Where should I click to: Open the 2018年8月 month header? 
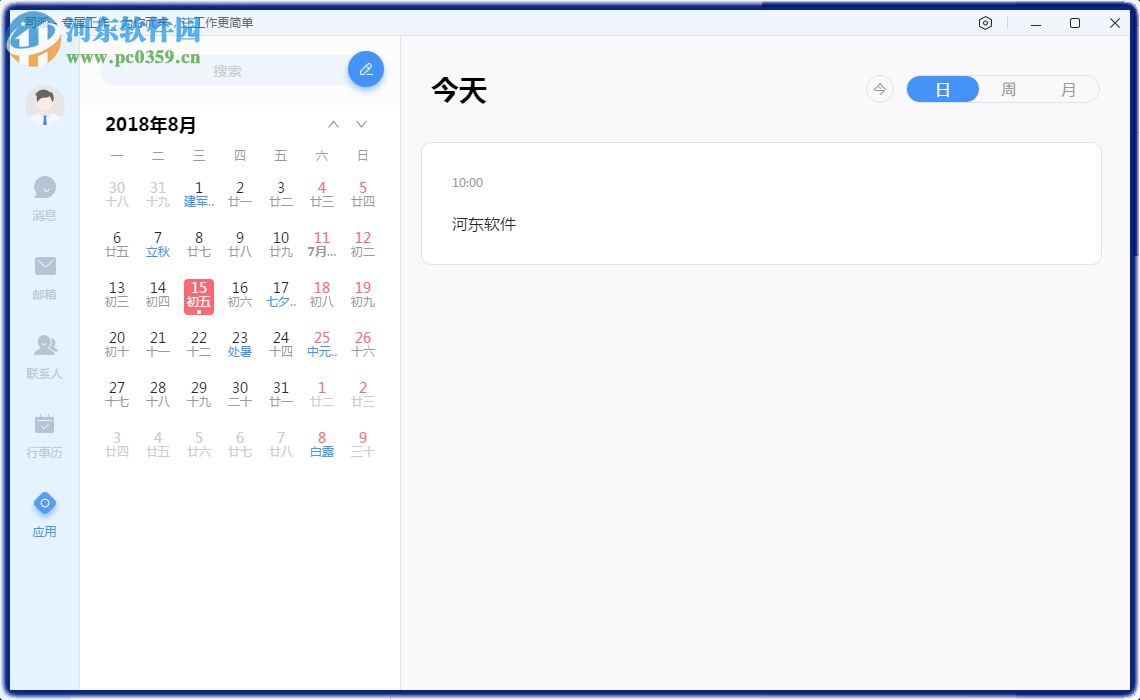[152, 125]
